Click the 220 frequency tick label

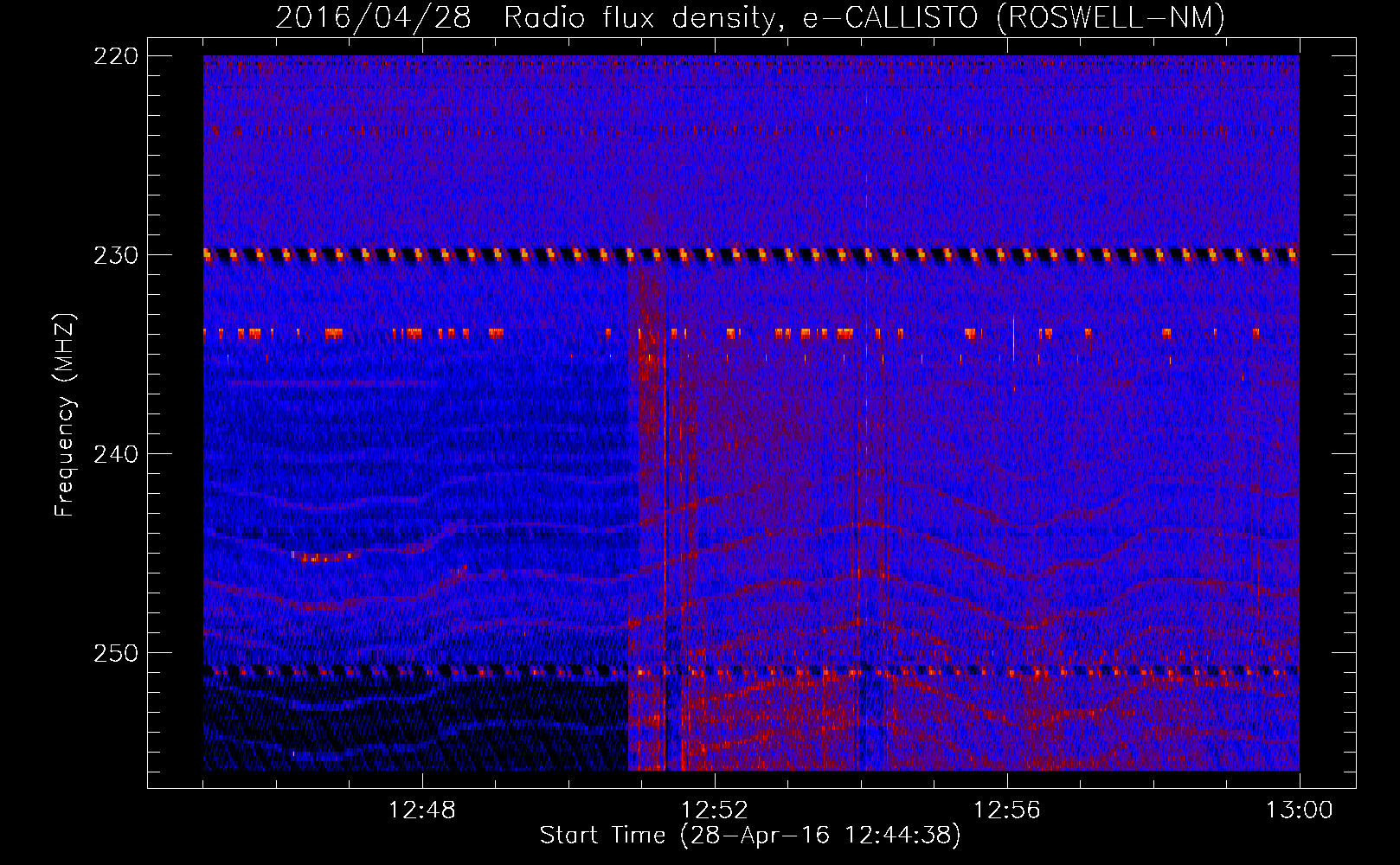[115, 56]
